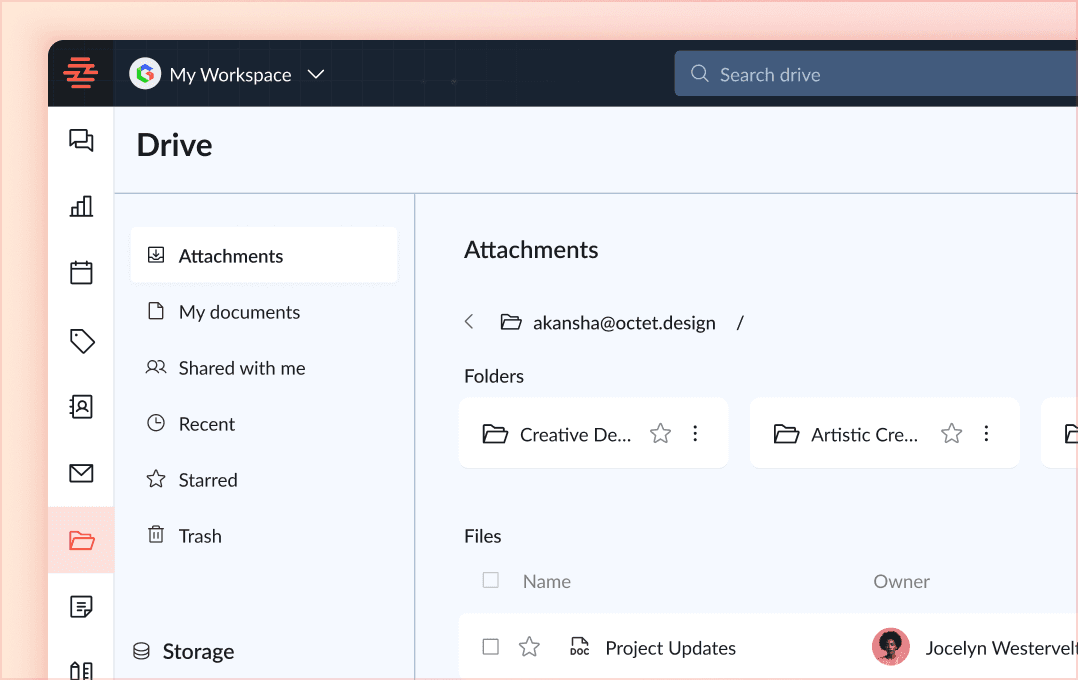Open the Artistic Cre... folder card

(884, 433)
